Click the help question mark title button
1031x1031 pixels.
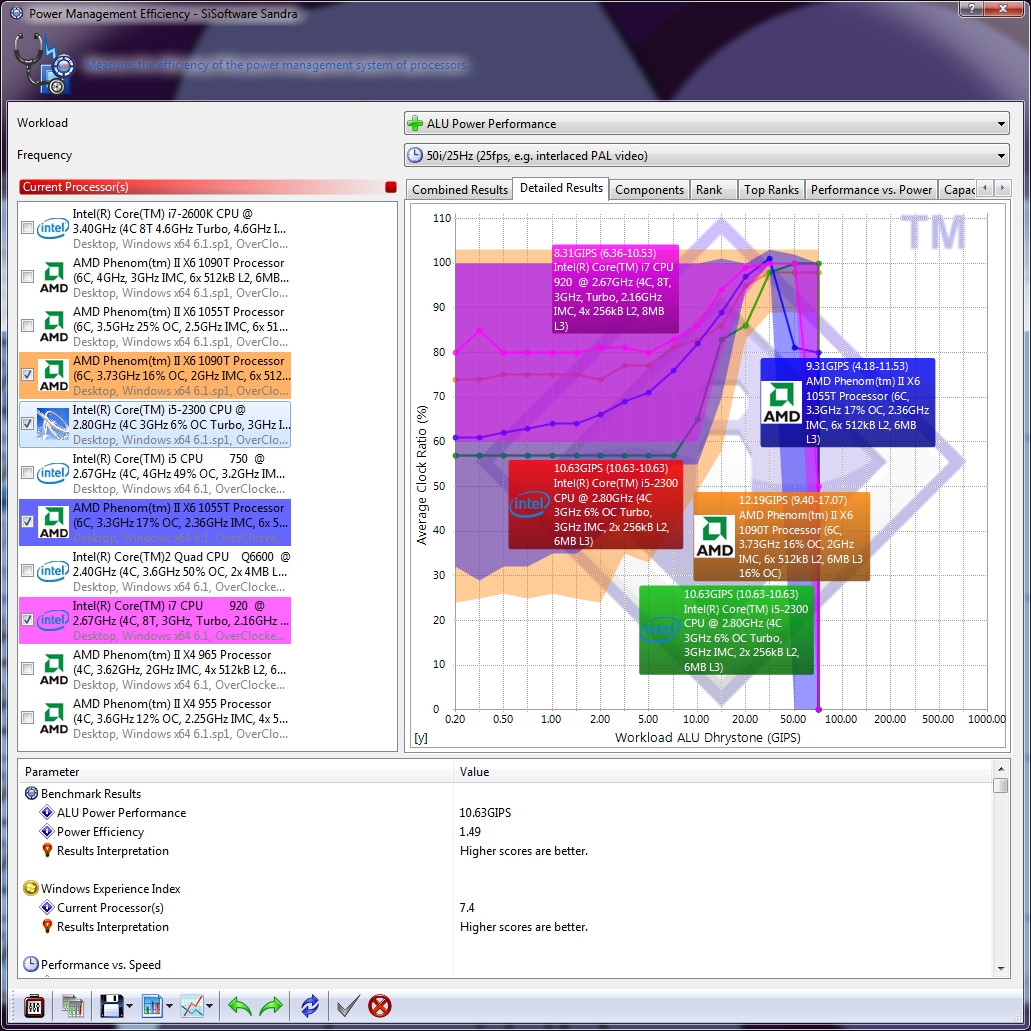[x=971, y=8]
